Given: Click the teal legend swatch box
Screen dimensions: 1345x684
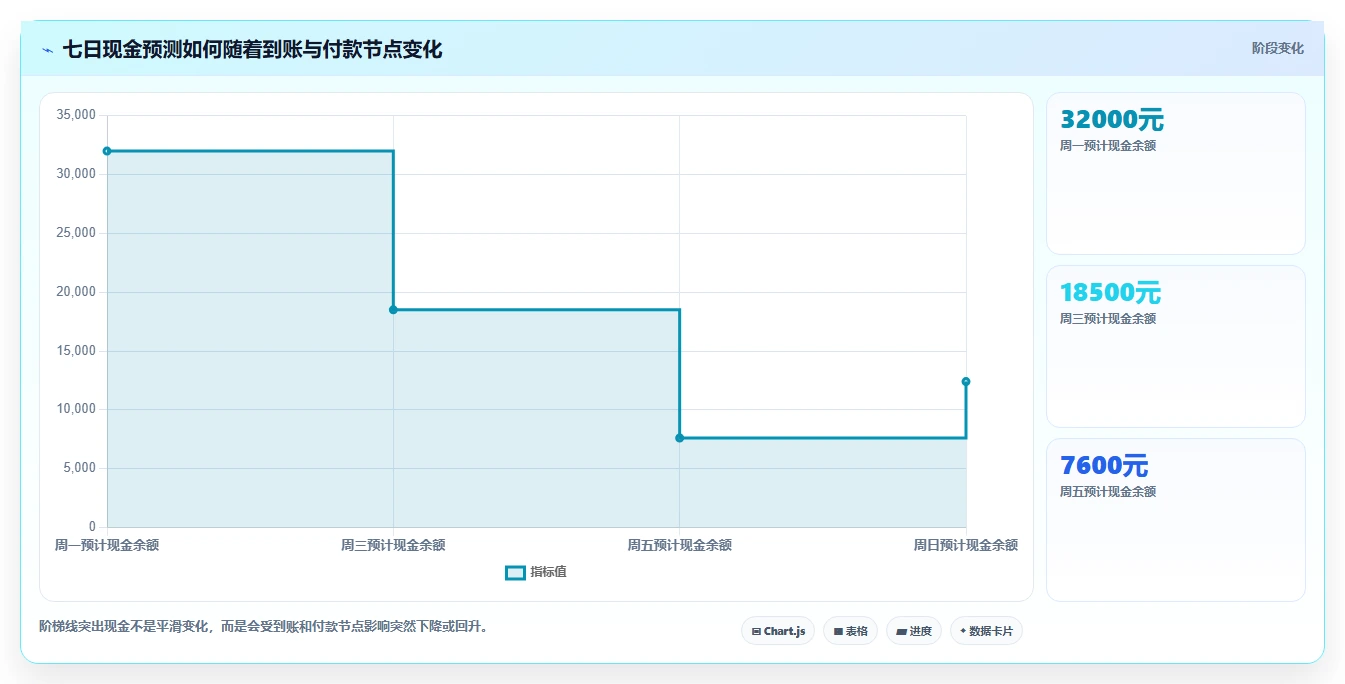Looking at the screenshot, I should coord(515,573).
